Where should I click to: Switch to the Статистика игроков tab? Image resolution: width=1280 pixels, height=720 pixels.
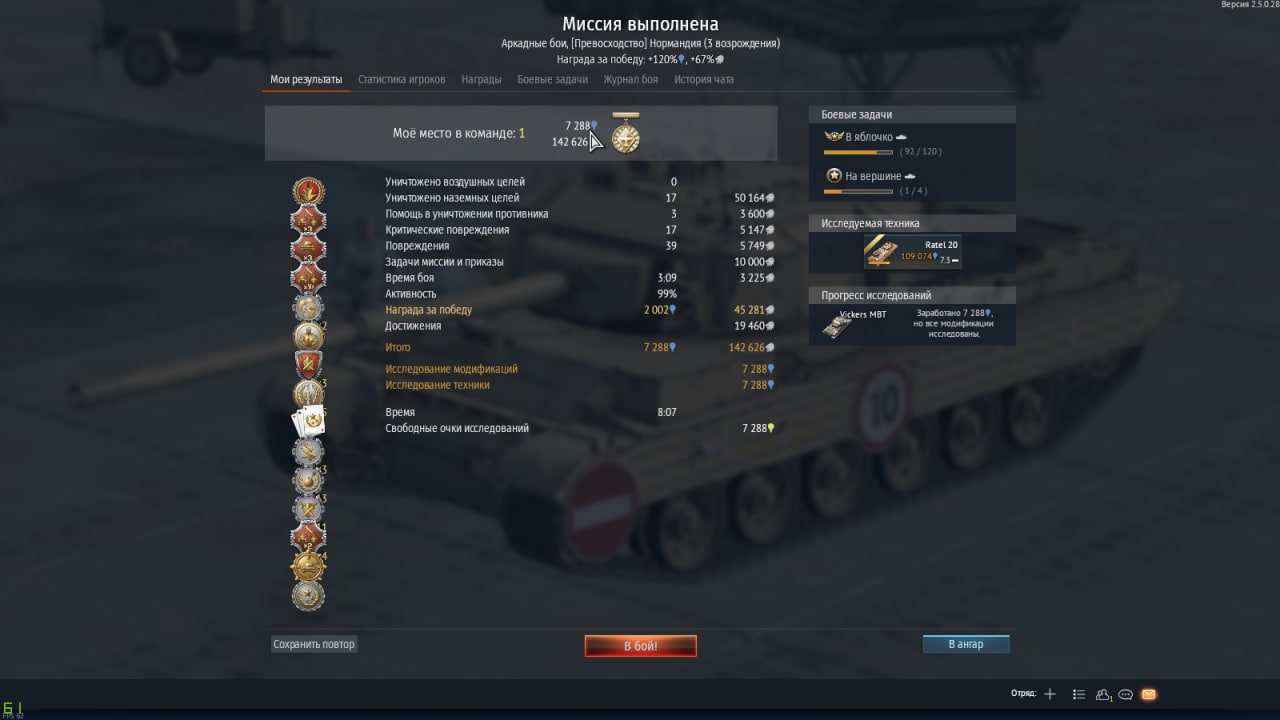coord(402,79)
